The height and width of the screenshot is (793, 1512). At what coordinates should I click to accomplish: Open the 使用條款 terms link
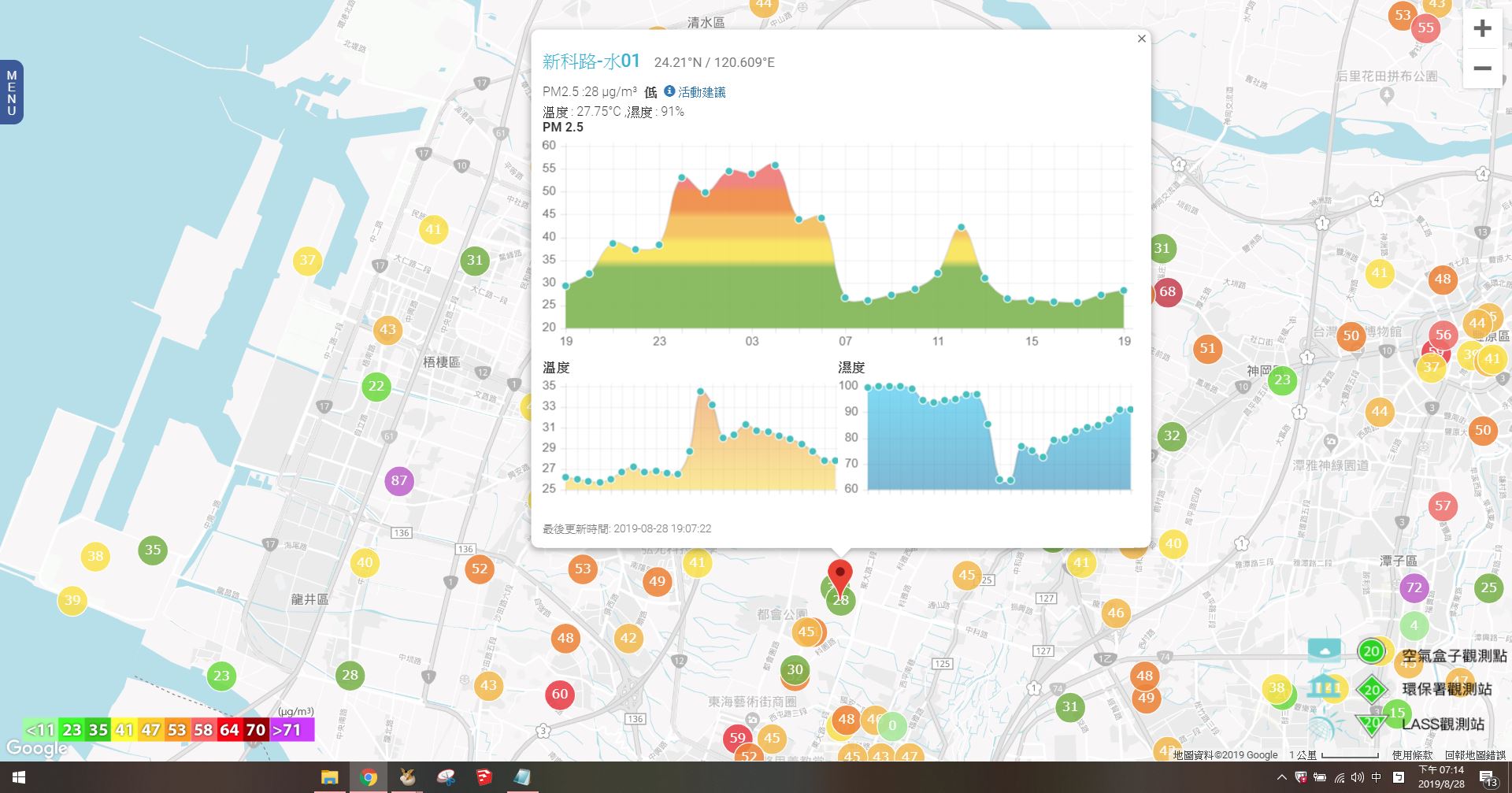coord(1413,754)
